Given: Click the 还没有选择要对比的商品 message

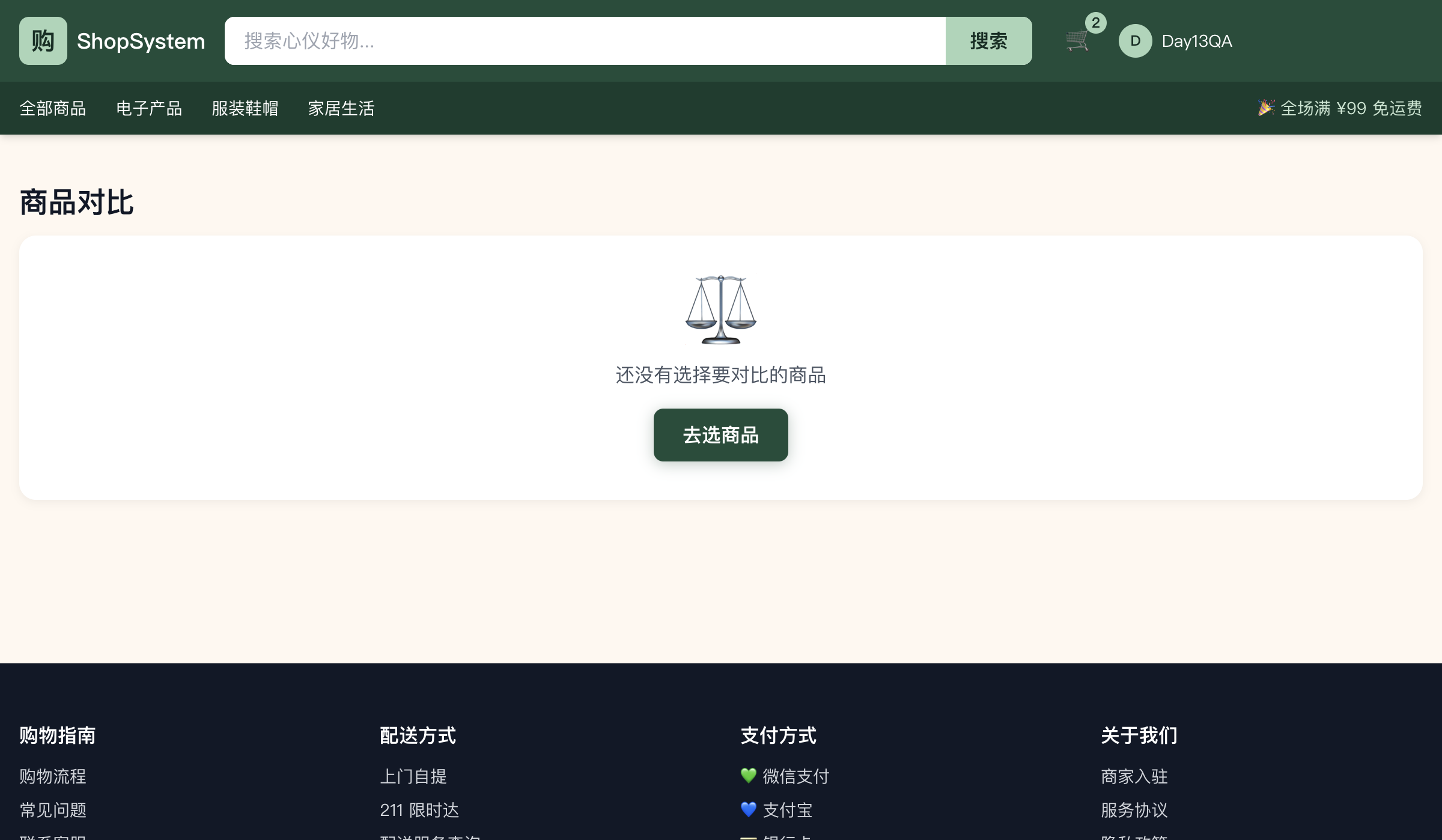Looking at the screenshot, I should 721,375.
